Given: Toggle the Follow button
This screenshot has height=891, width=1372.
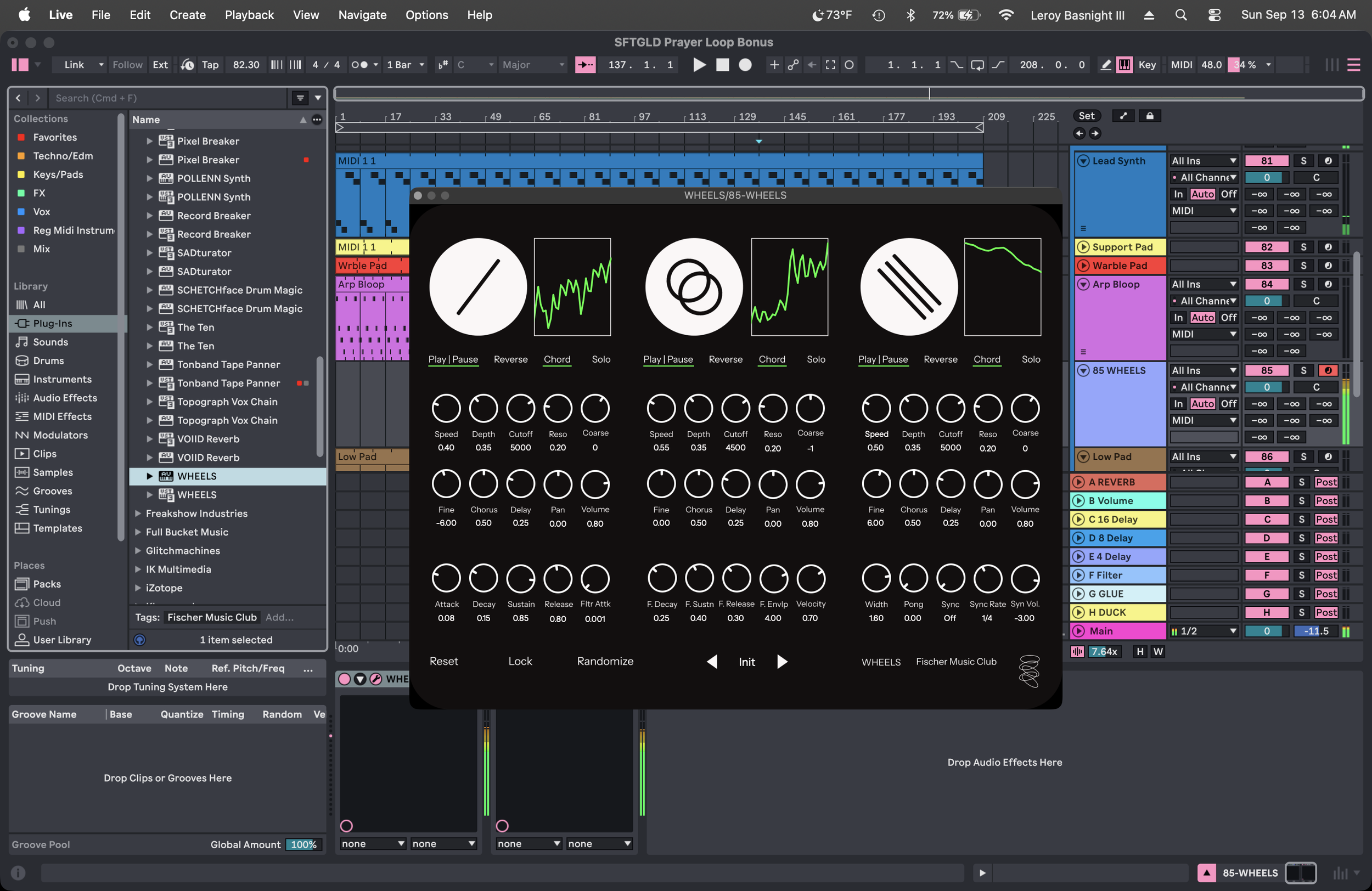Looking at the screenshot, I should [127, 65].
